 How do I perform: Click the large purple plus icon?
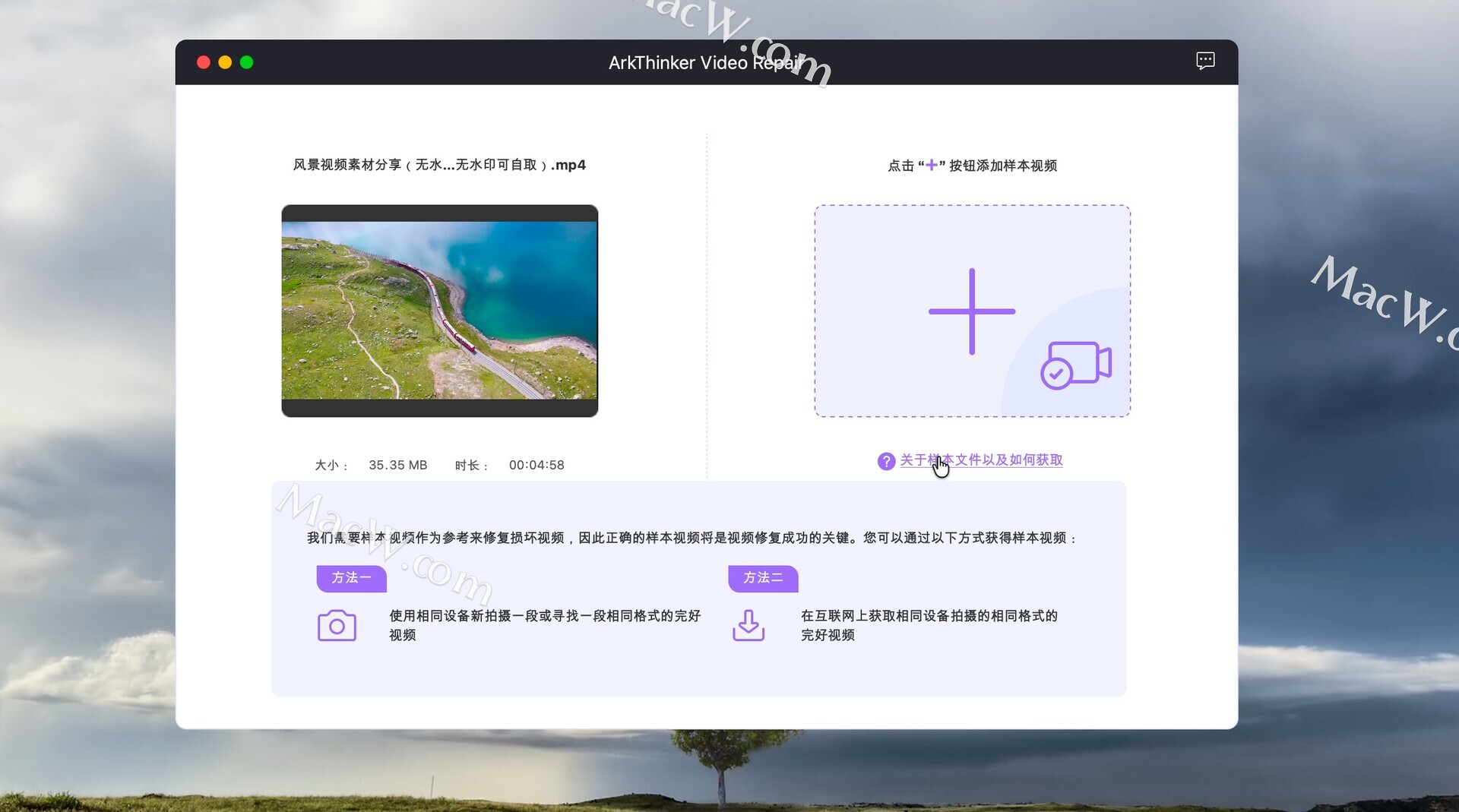point(971,311)
